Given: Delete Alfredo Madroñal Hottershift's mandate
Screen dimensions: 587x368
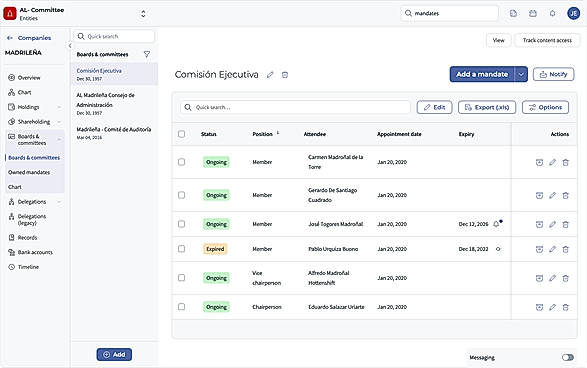Looking at the screenshot, I should pos(566,278).
